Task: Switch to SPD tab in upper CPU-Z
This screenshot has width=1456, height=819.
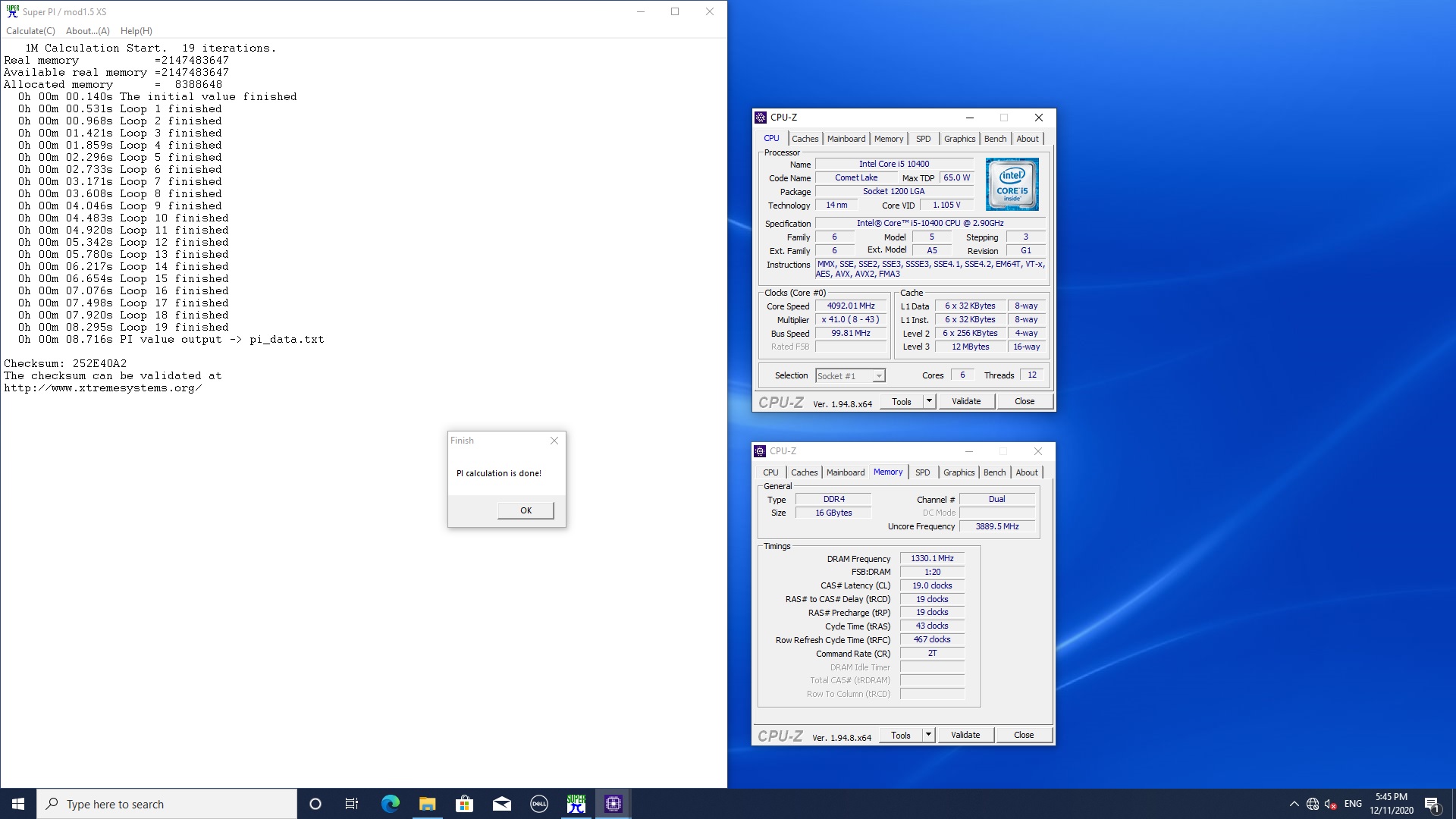Action: coord(923,139)
